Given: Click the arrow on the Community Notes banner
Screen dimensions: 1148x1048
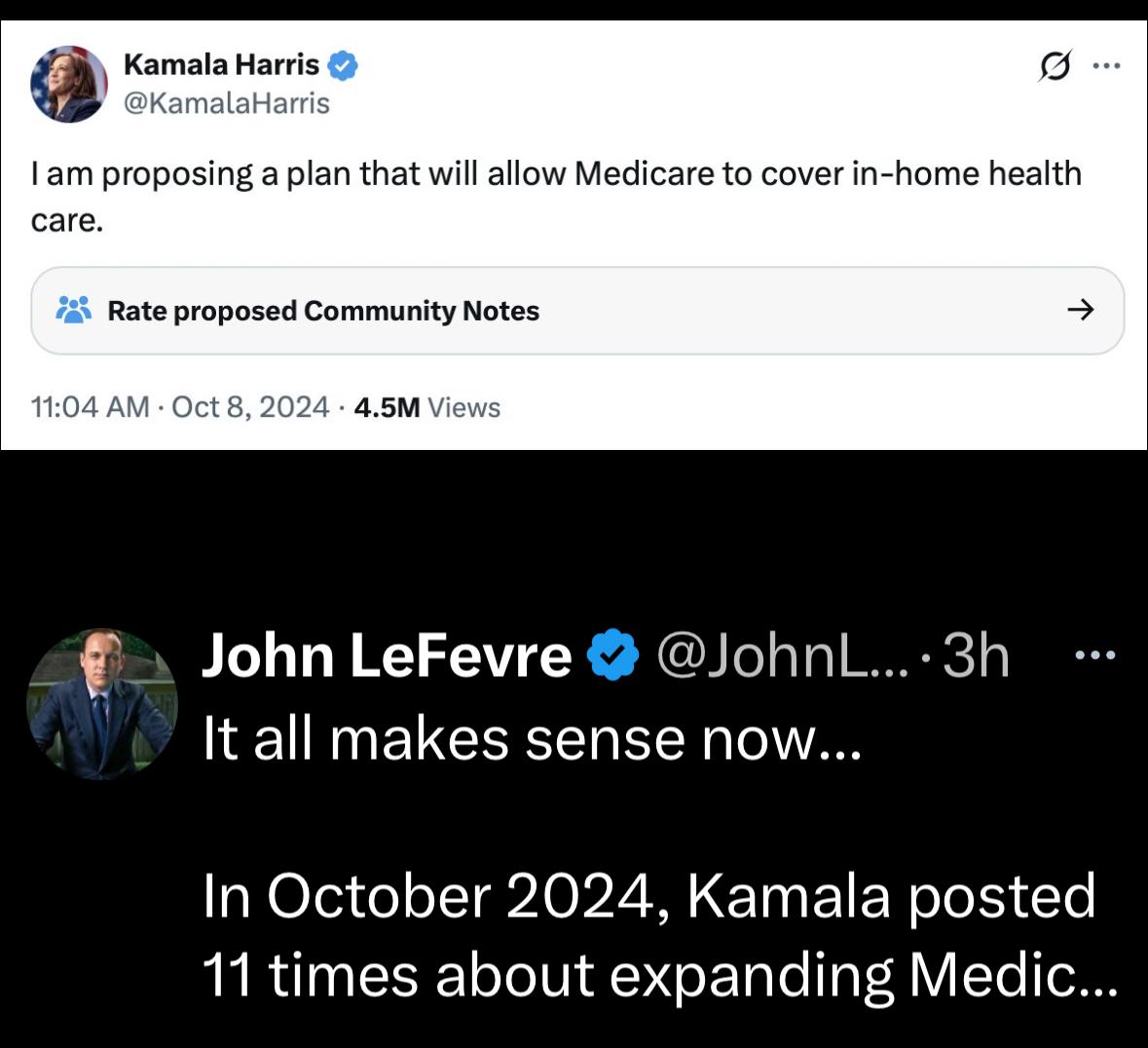Looking at the screenshot, I should tap(1080, 310).
